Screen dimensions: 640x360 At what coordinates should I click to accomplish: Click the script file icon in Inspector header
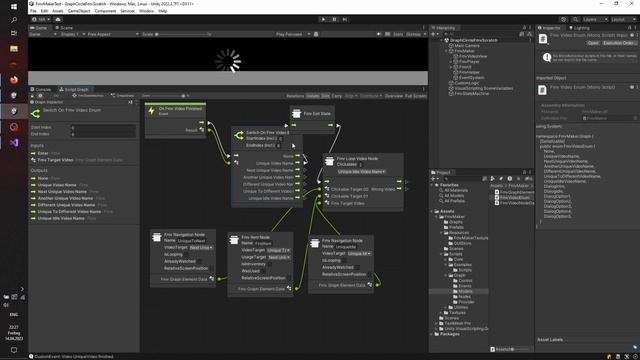point(543,39)
